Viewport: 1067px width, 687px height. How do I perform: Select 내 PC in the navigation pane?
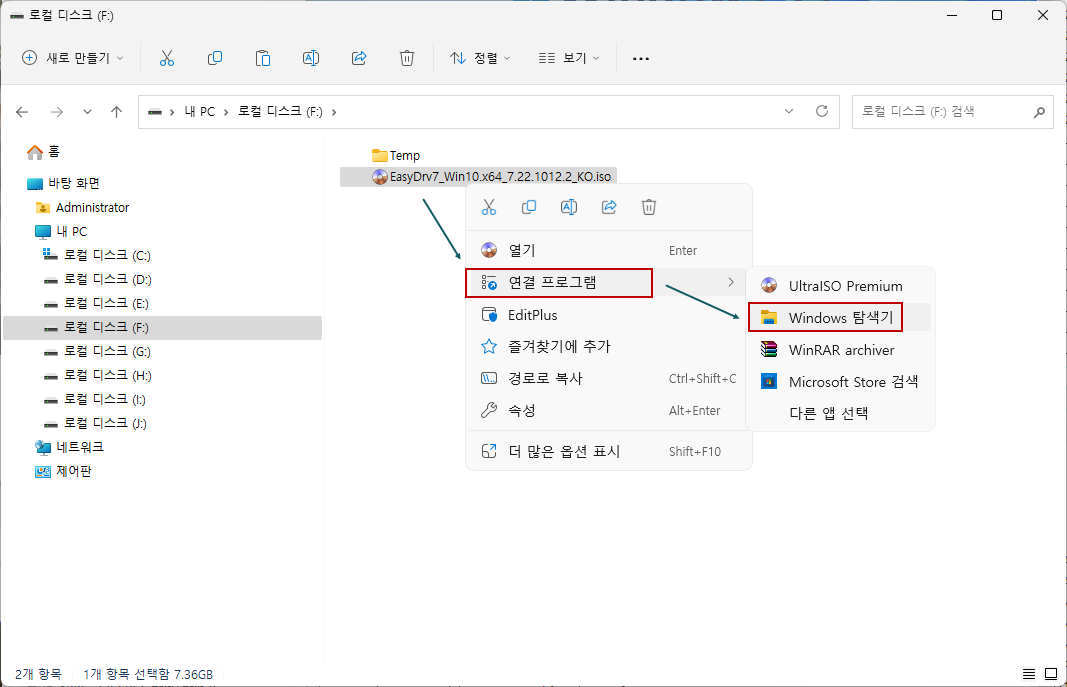(x=61, y=231)
